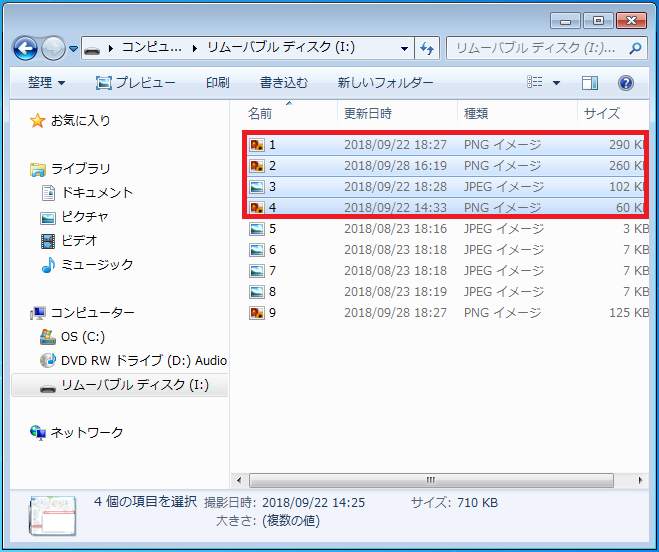Select リムーバブル ディスク (I:) in navigation pane
659x552 pixels.
point(134,385)
